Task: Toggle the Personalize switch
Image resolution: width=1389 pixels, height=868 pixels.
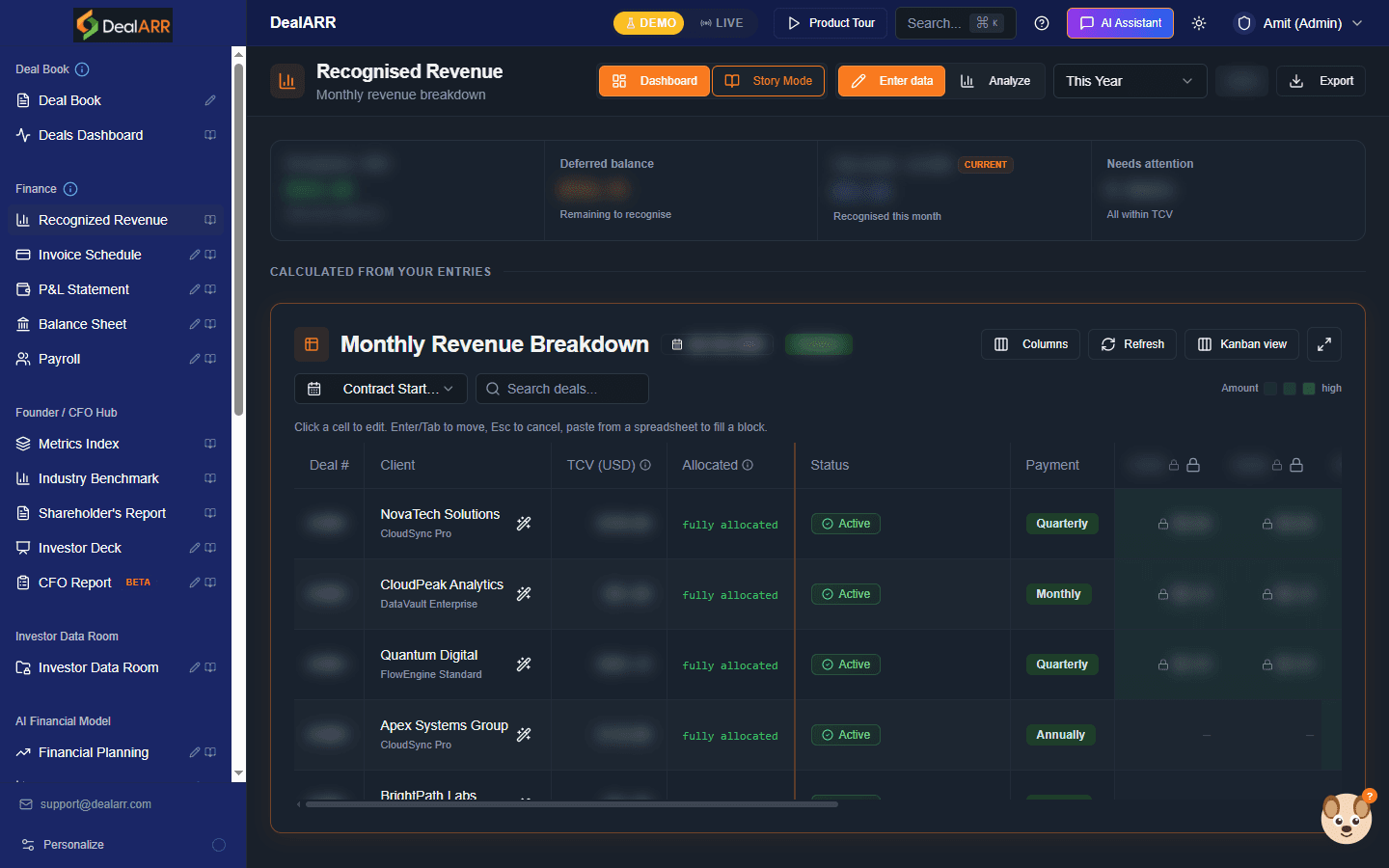Action: pos(219,845)
